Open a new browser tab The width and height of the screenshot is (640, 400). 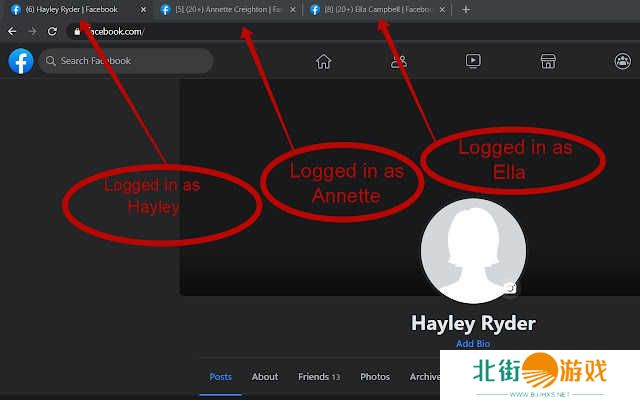click(x=466, y=9)
